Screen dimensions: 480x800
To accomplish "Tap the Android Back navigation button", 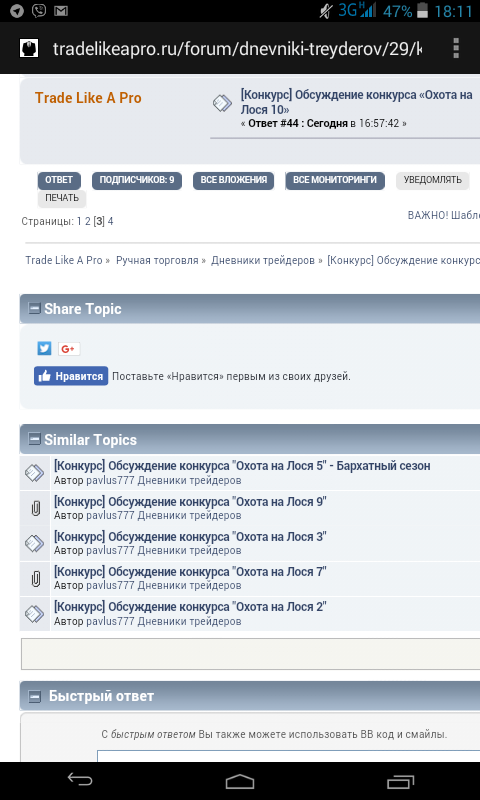I will [x=80, y=780].
